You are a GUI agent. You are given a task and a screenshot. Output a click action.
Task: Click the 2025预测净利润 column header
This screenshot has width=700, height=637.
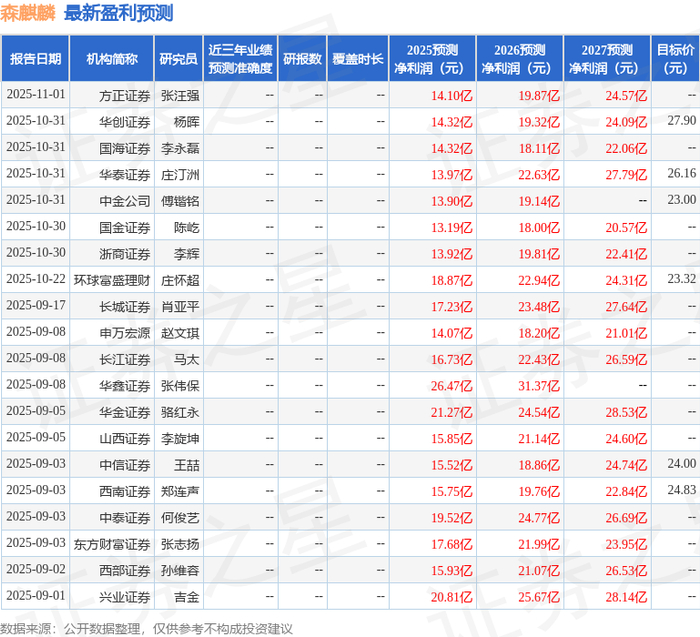click(x=432, y=59)
